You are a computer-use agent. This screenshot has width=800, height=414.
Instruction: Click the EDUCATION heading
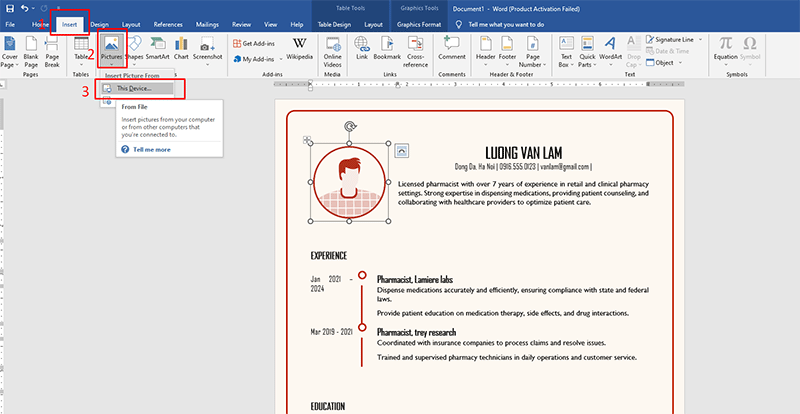[x=328, y=406]
